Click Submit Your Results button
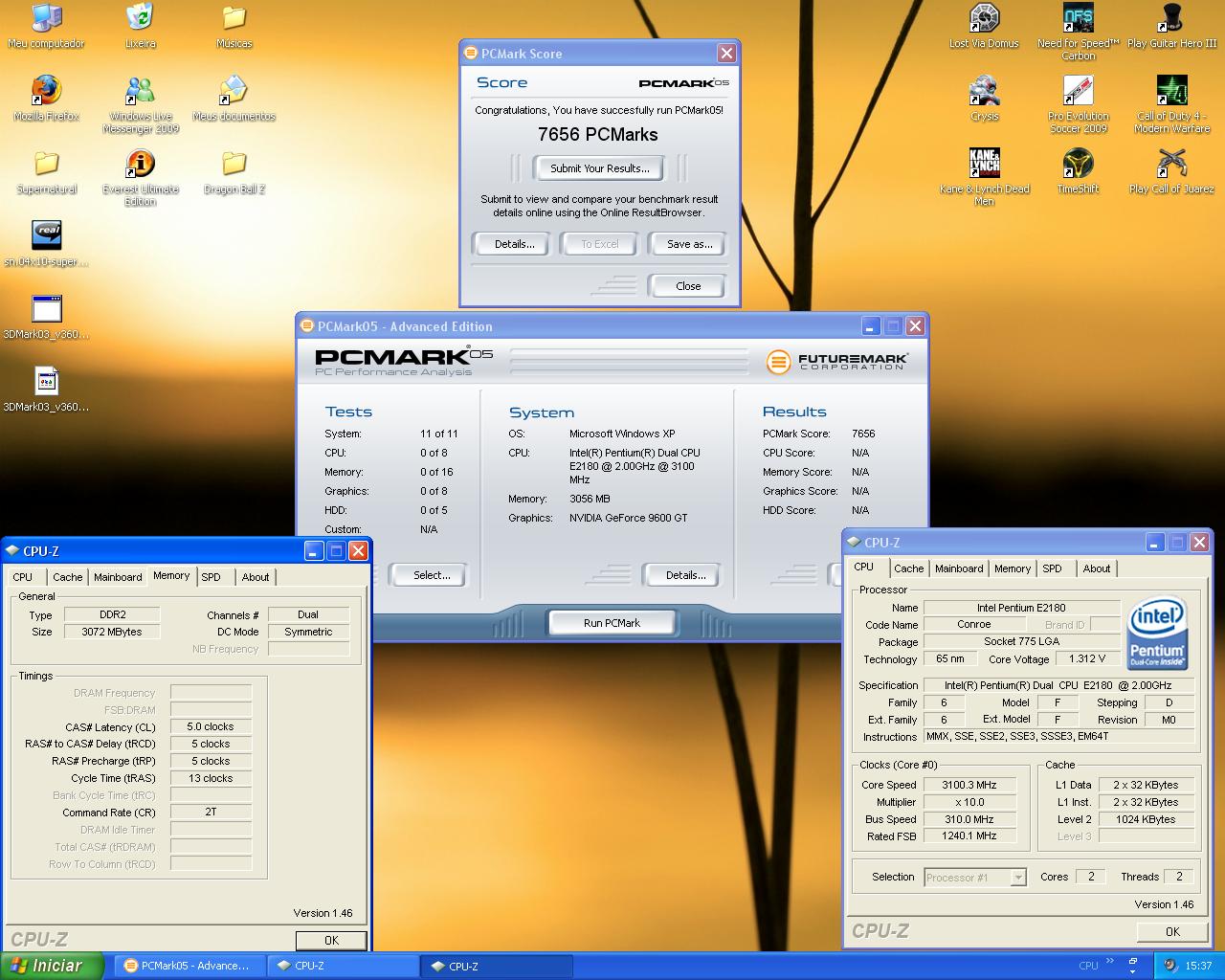The height and width of the screenshot is (980, 1225). pyautogui.click(x=600, y=168)
